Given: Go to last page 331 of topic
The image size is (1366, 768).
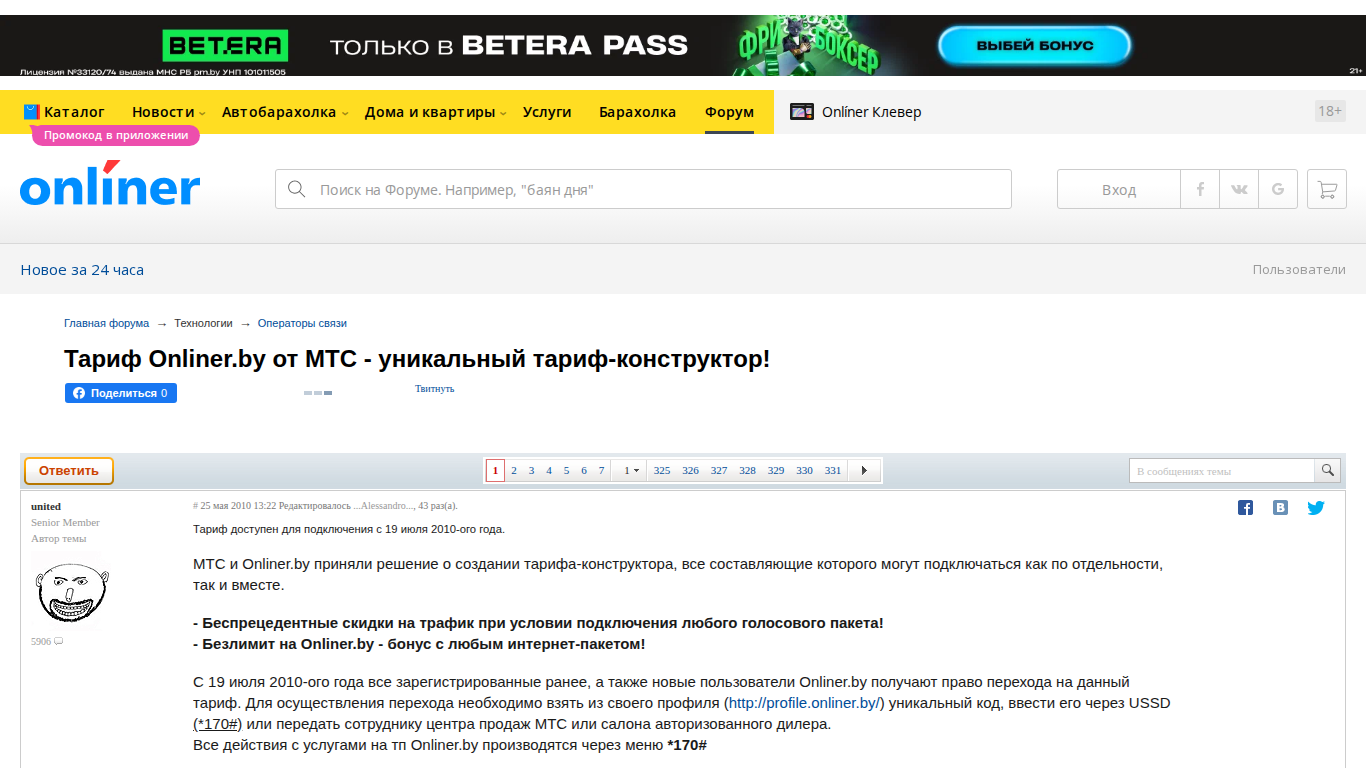Looking at the screenshot, I should pyautogui.click(x=833, y=470).
